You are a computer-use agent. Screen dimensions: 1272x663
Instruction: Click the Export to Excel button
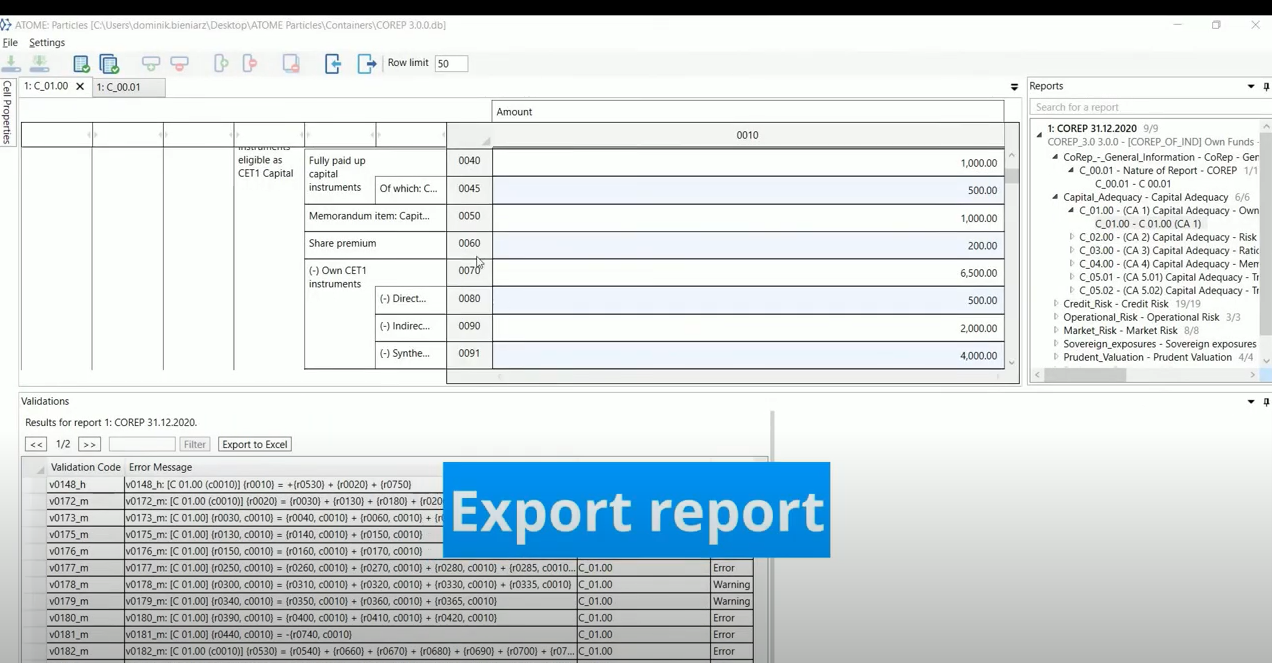click(254, 445)
